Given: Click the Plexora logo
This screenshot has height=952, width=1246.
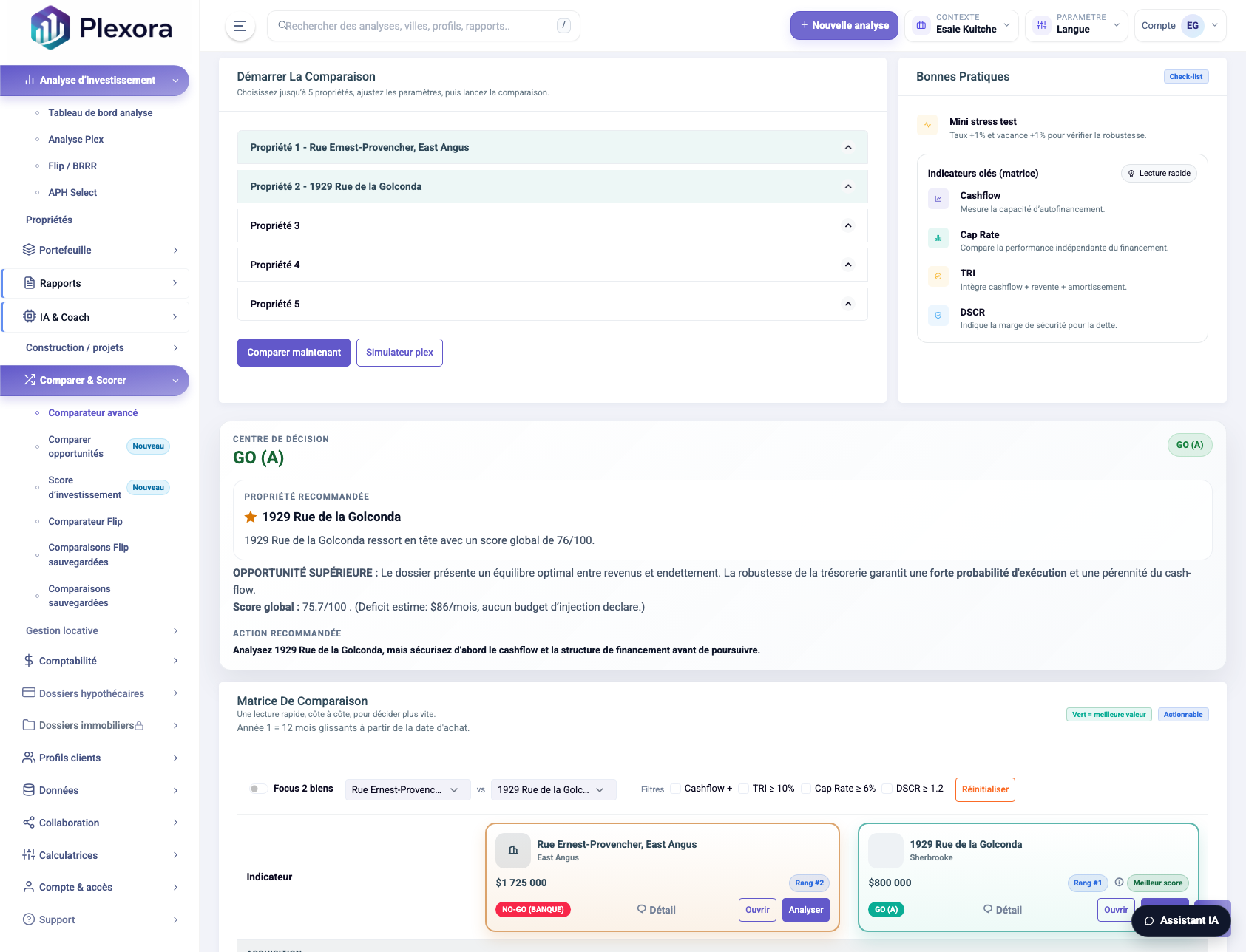Looking at the screenshot, I should [x=101, y=27].
